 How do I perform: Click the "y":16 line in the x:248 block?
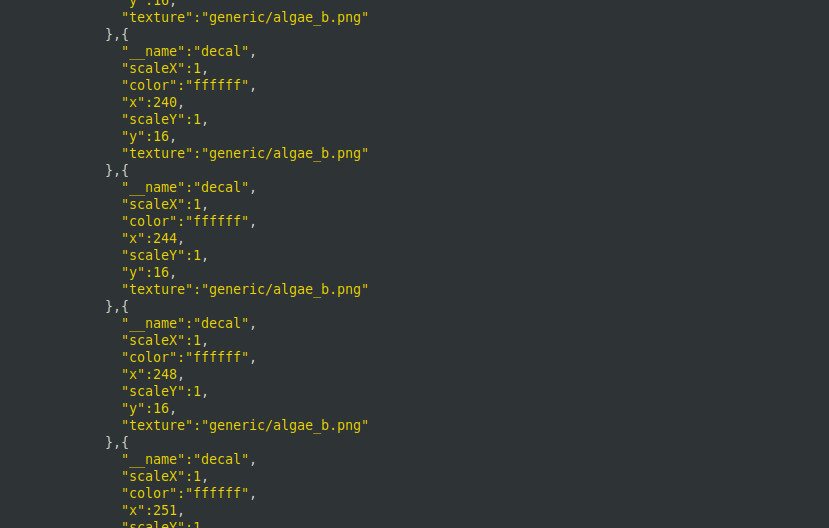point(149,408)
